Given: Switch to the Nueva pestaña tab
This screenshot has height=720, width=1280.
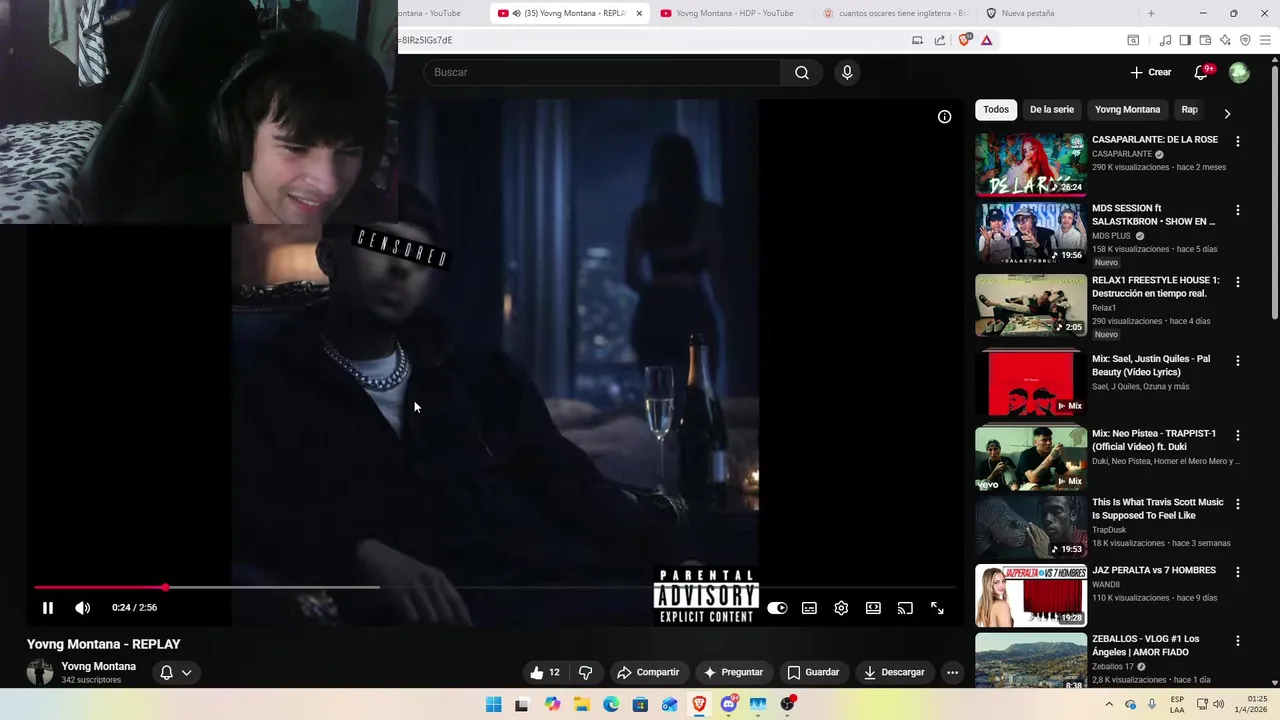Looking at the screenshot, I should (1030, 13).
